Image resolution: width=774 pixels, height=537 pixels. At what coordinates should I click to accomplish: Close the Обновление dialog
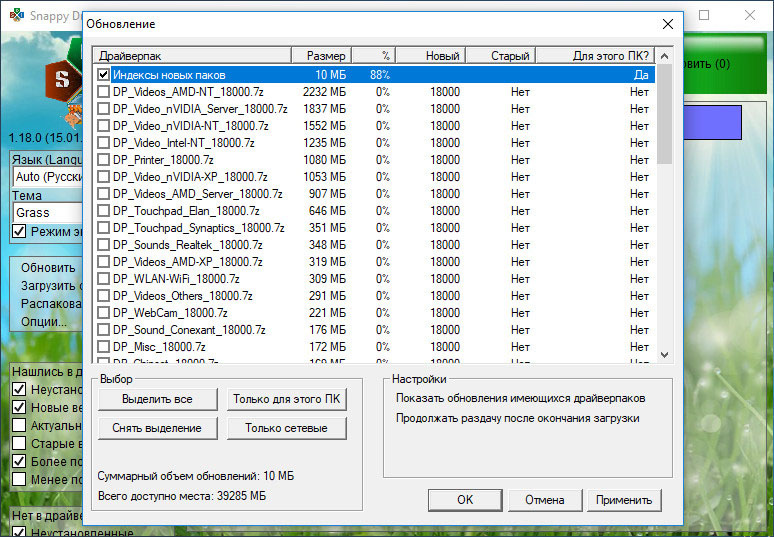[x=667, y=24]
